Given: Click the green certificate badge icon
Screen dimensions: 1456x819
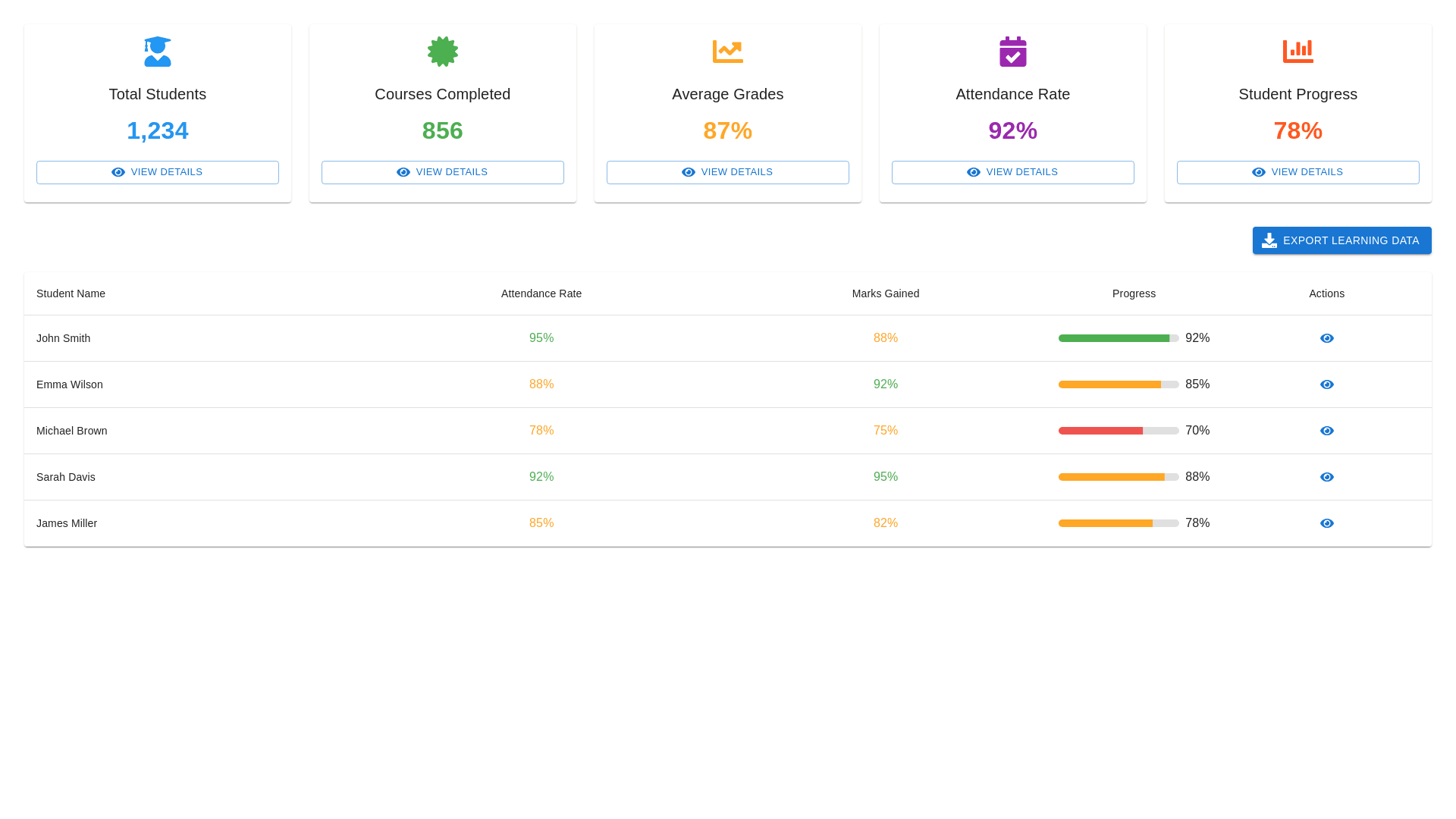Looking at the screenshot, I should point(443,52).
